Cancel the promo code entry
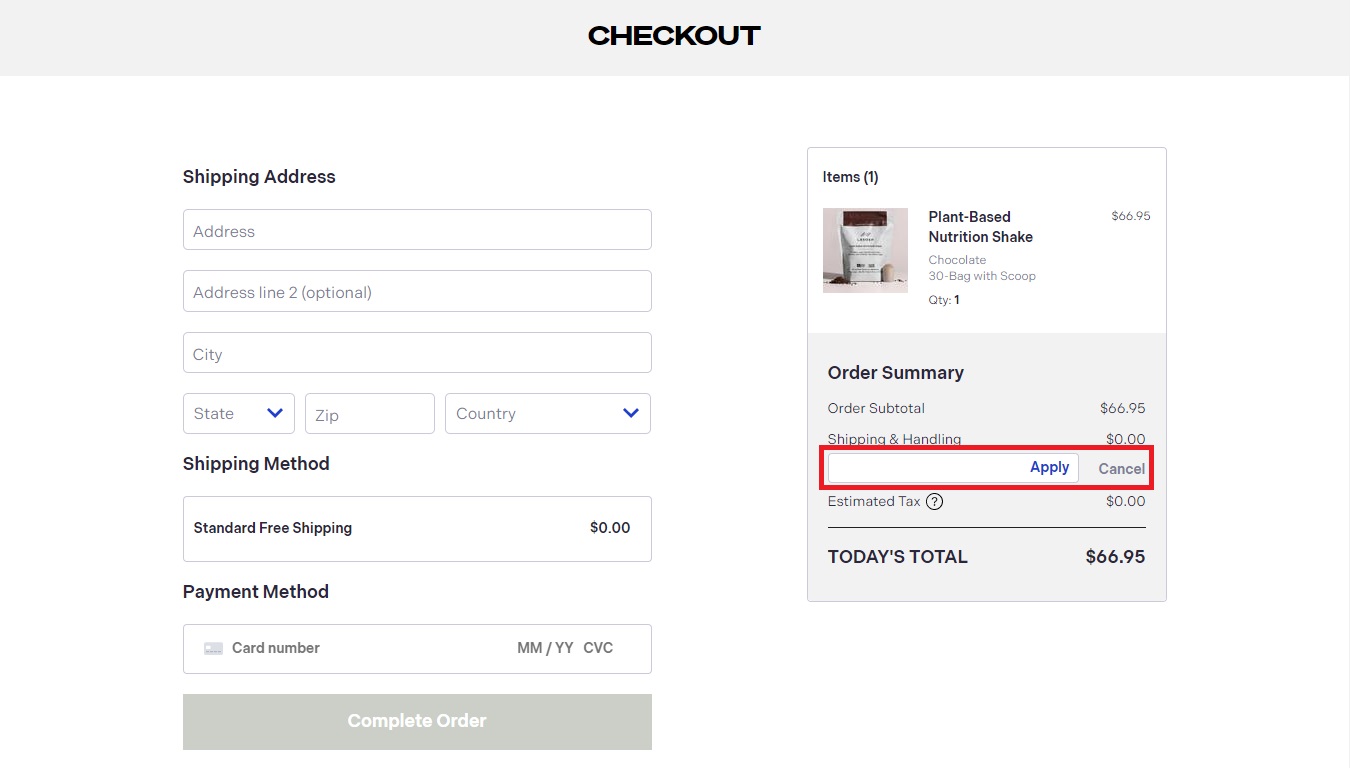Image resolution: width=1350 pixels, height=768 pixels. pos(1121,469)
